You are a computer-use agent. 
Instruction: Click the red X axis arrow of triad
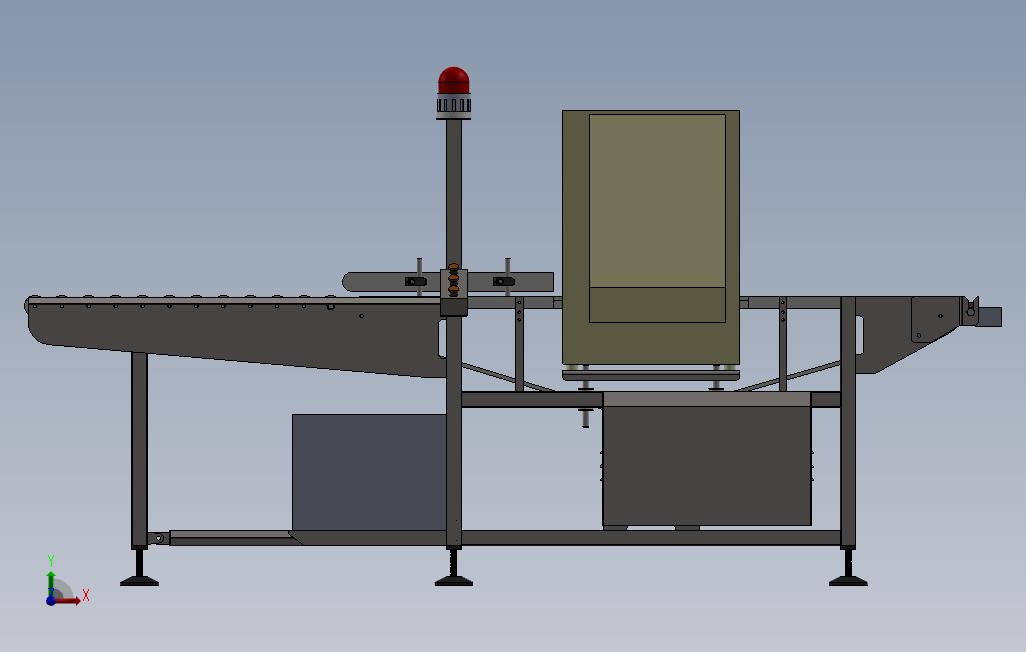click(68, 600)
